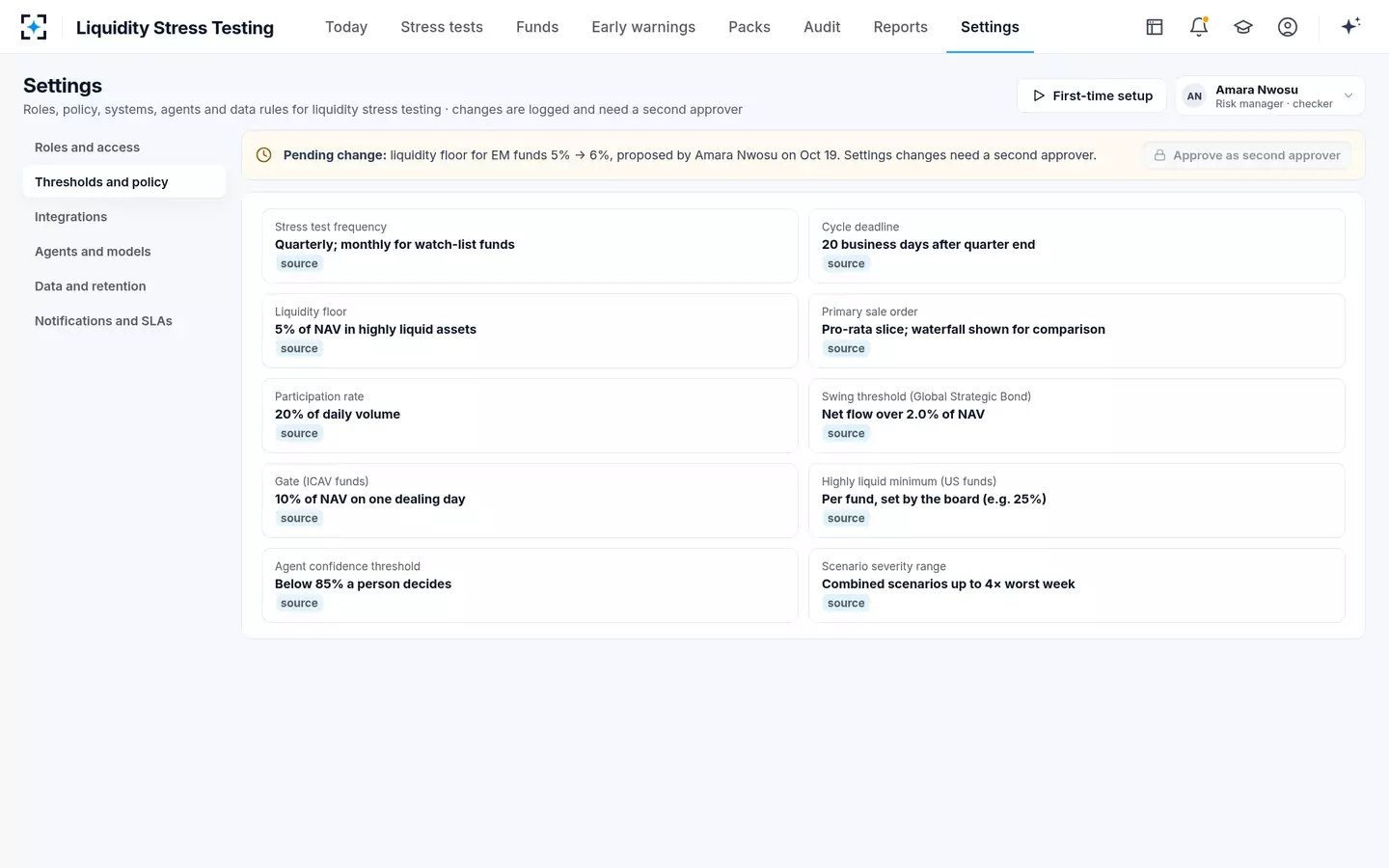Start the First-time setup
Screen dimensions: 1389x868
point(1092,95)
